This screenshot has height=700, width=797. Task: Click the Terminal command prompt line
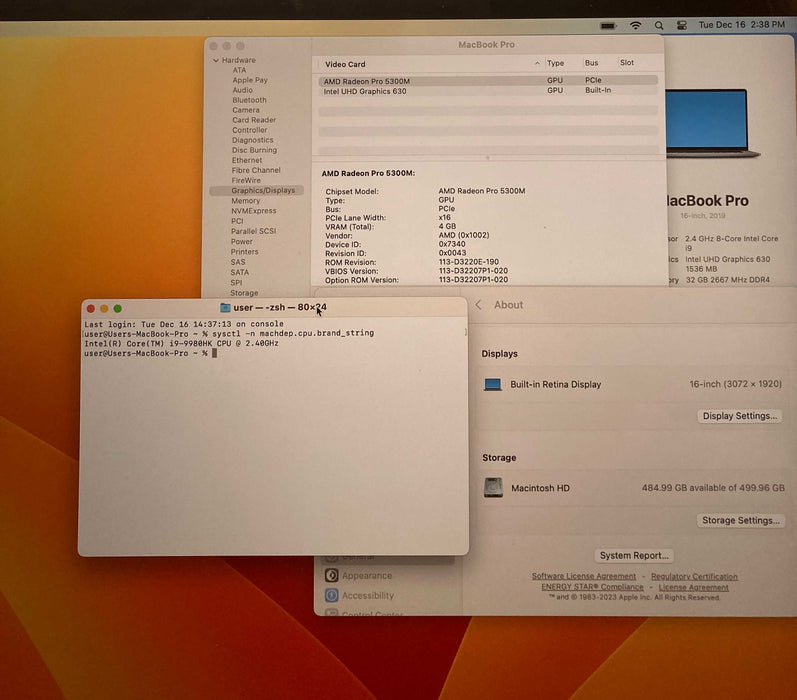tap(150, 353)
